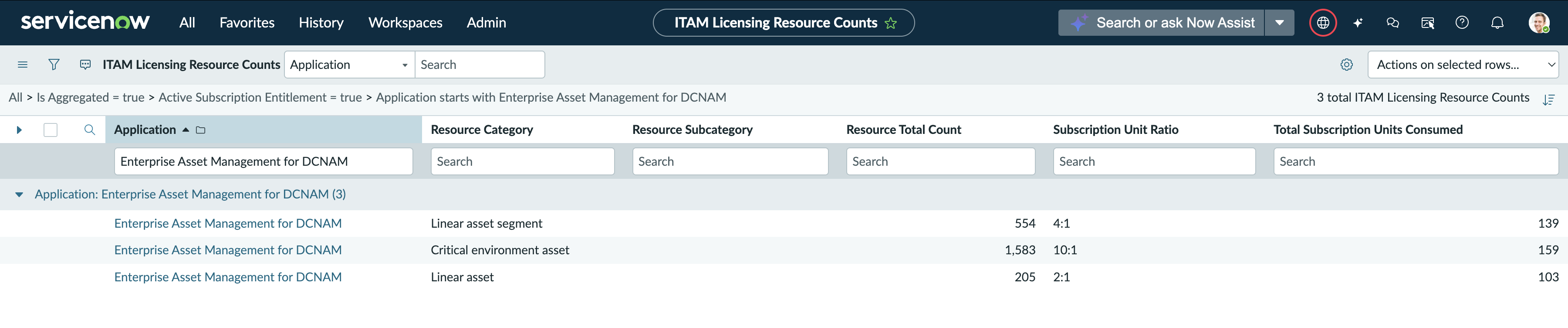Viewport: 1568px width, 328px height.
Task: Toggle the column search magnifier icon
Action: coord(89,130)
